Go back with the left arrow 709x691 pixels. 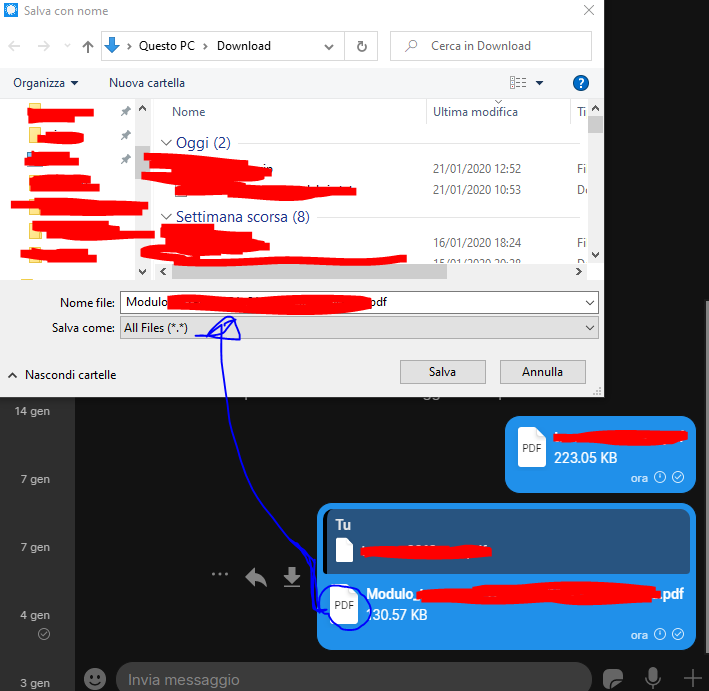pyautogui.click(x=14, y=46)
